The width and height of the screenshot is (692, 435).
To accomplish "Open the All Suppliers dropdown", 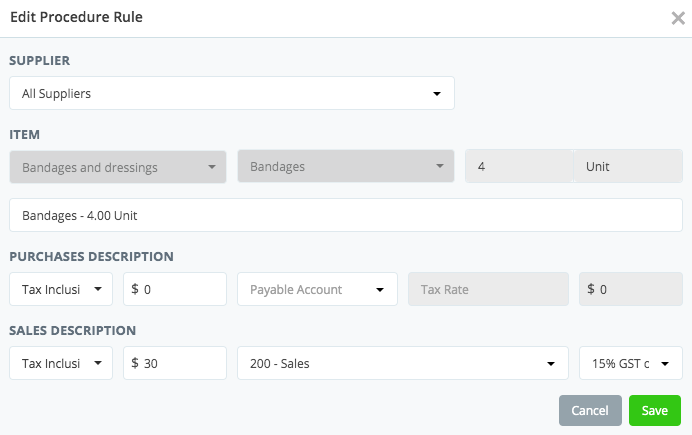I will [231, 94].
